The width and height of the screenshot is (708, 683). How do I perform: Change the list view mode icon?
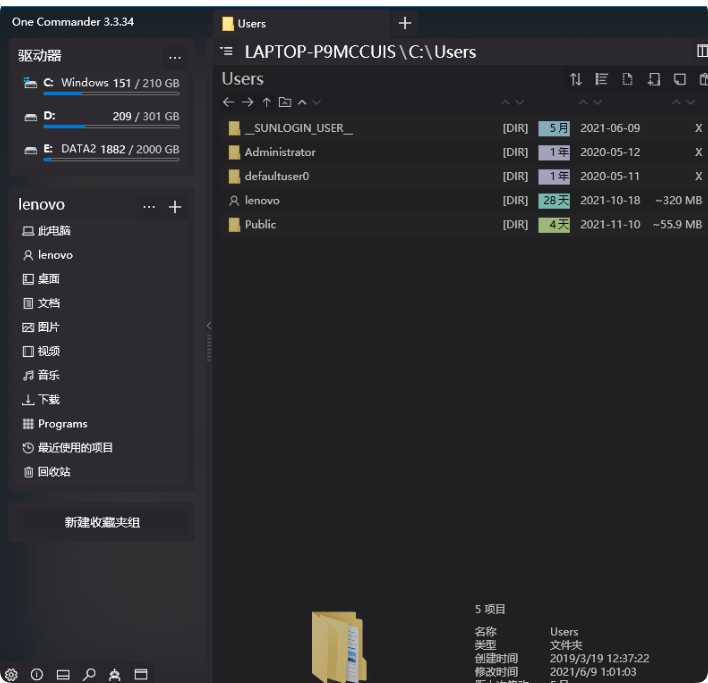click(x=601, y=79)
